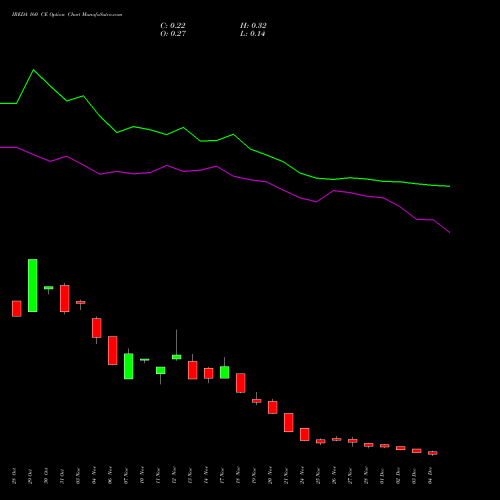Click the low value 'L: 0.14'

(252, 34)
